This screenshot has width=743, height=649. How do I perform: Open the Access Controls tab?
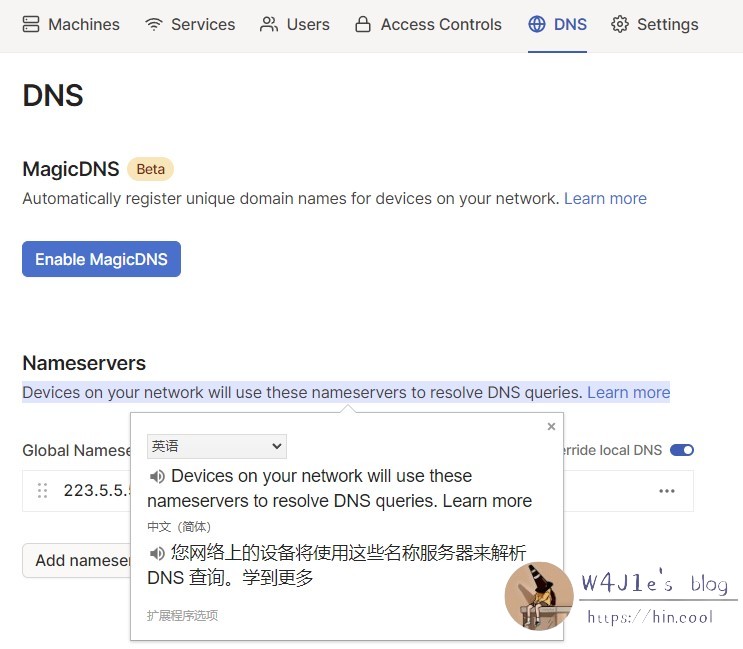pos(428,24)
